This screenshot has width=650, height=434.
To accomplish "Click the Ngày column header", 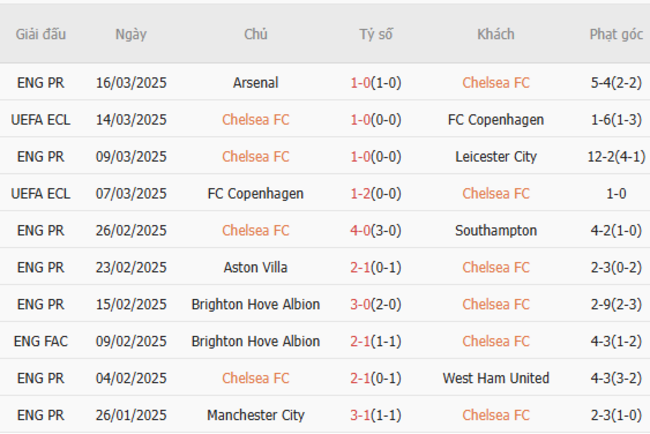I will (x=131, y=34).
